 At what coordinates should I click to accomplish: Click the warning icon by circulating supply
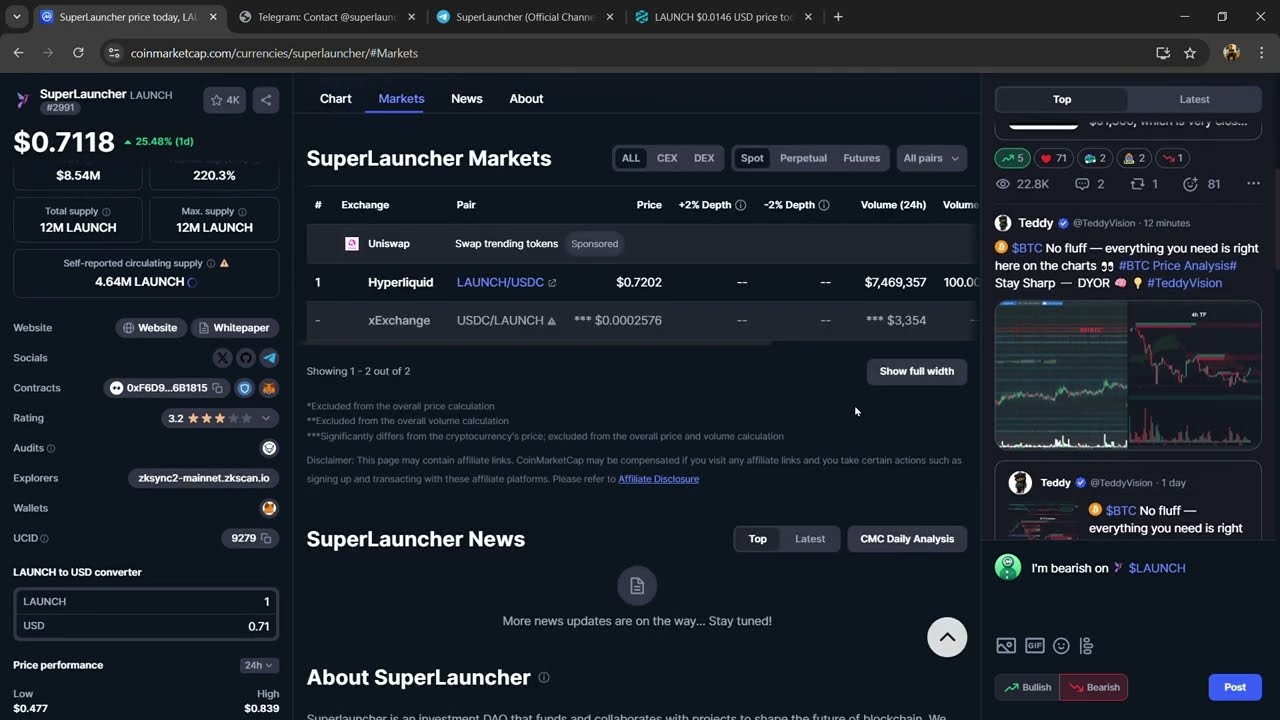coord(224,263)
